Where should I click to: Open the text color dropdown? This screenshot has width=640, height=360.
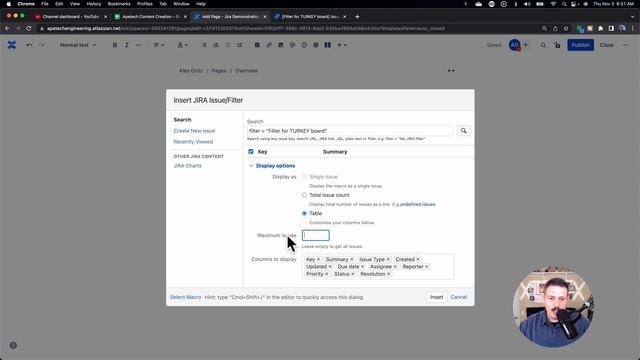tap(182, 45)
